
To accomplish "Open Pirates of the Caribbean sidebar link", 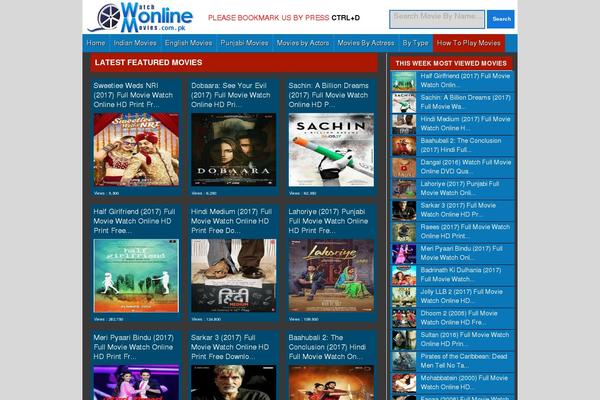I will coord(464,361).
